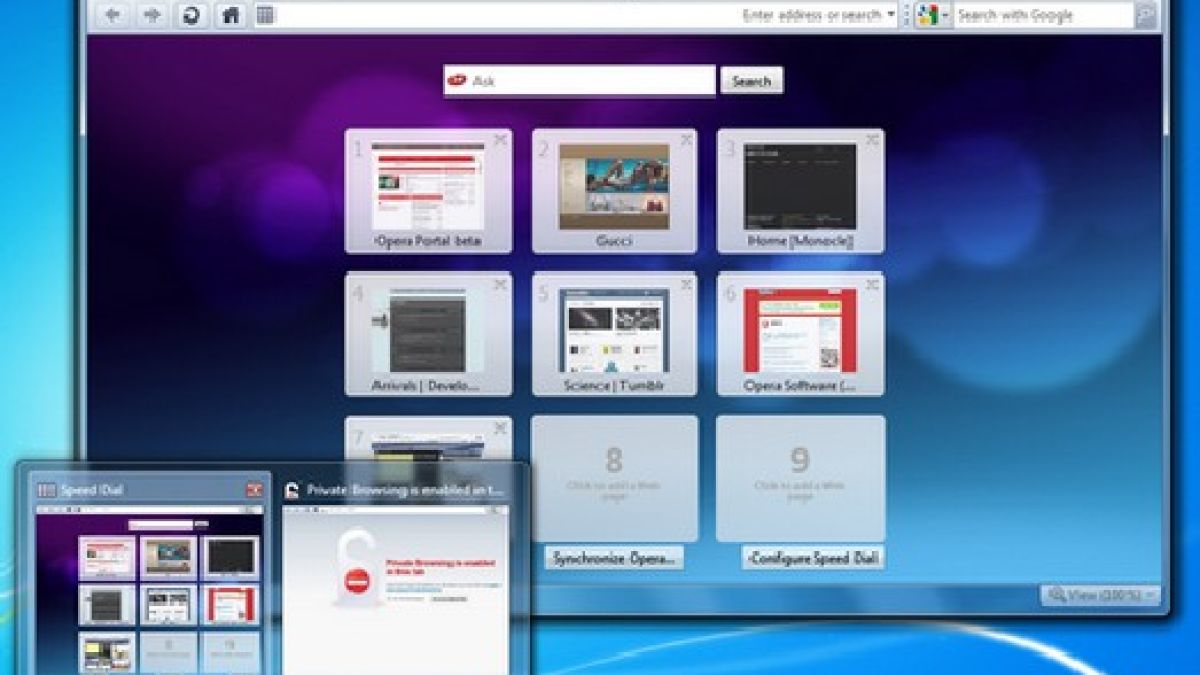This screenshot has height=675, width=1200.
Task: Click the Synchronize Opera button
Action: click(x=614, y=558)
